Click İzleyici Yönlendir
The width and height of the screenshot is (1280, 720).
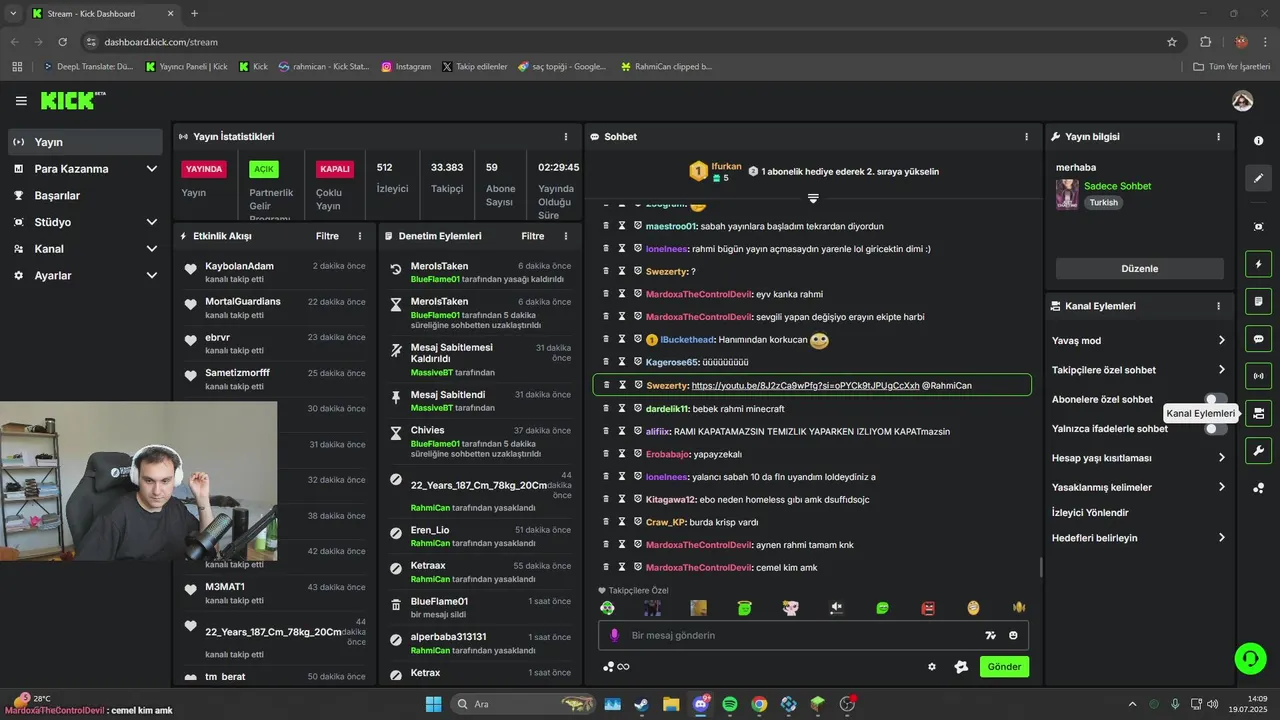[x=1090, y=512]
